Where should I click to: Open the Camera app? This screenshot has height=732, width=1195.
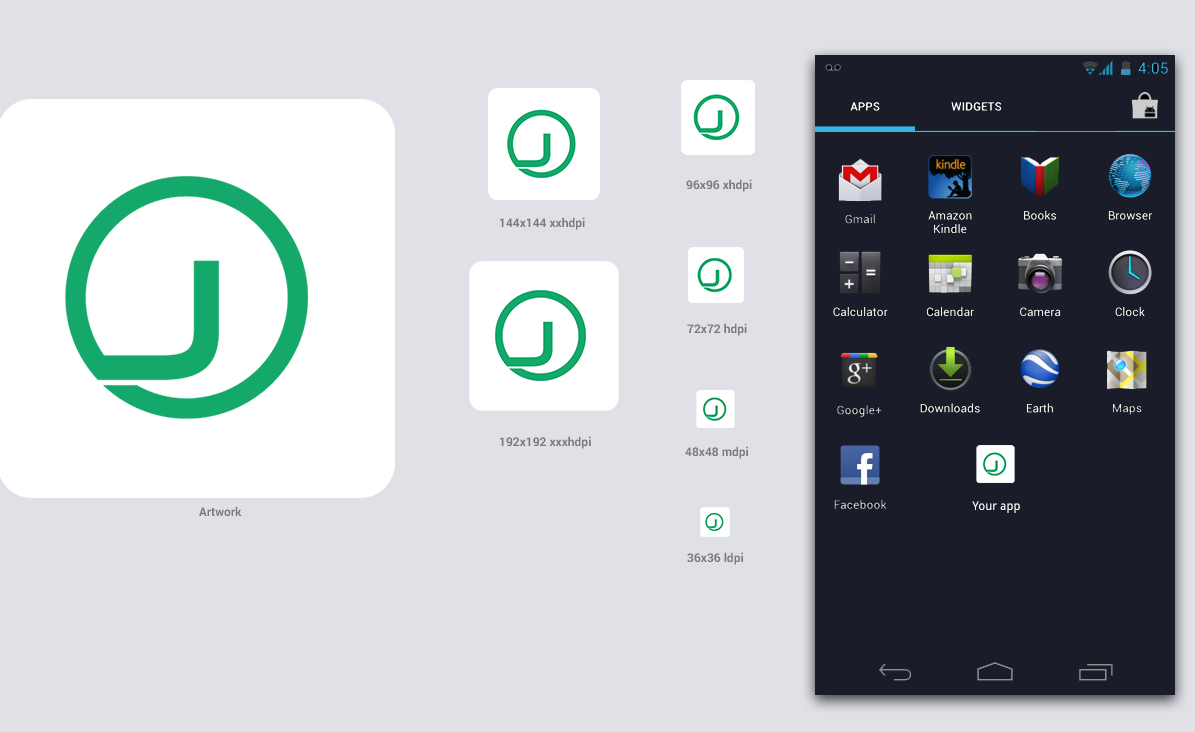(x=1040, y=273)
